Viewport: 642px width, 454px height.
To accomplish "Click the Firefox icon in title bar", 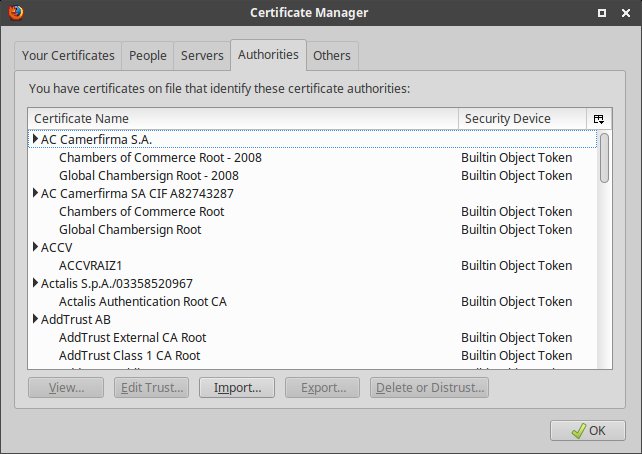I will point(12,13).
